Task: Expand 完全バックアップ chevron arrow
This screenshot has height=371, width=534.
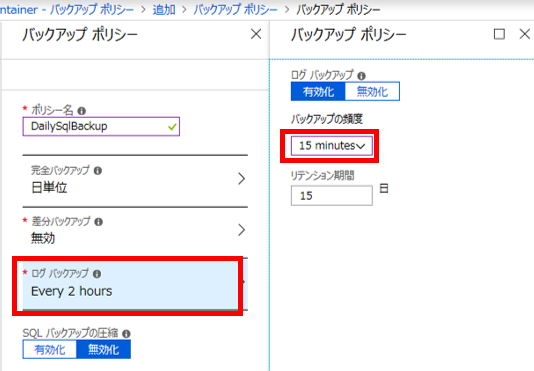Action: coord(241,179)
